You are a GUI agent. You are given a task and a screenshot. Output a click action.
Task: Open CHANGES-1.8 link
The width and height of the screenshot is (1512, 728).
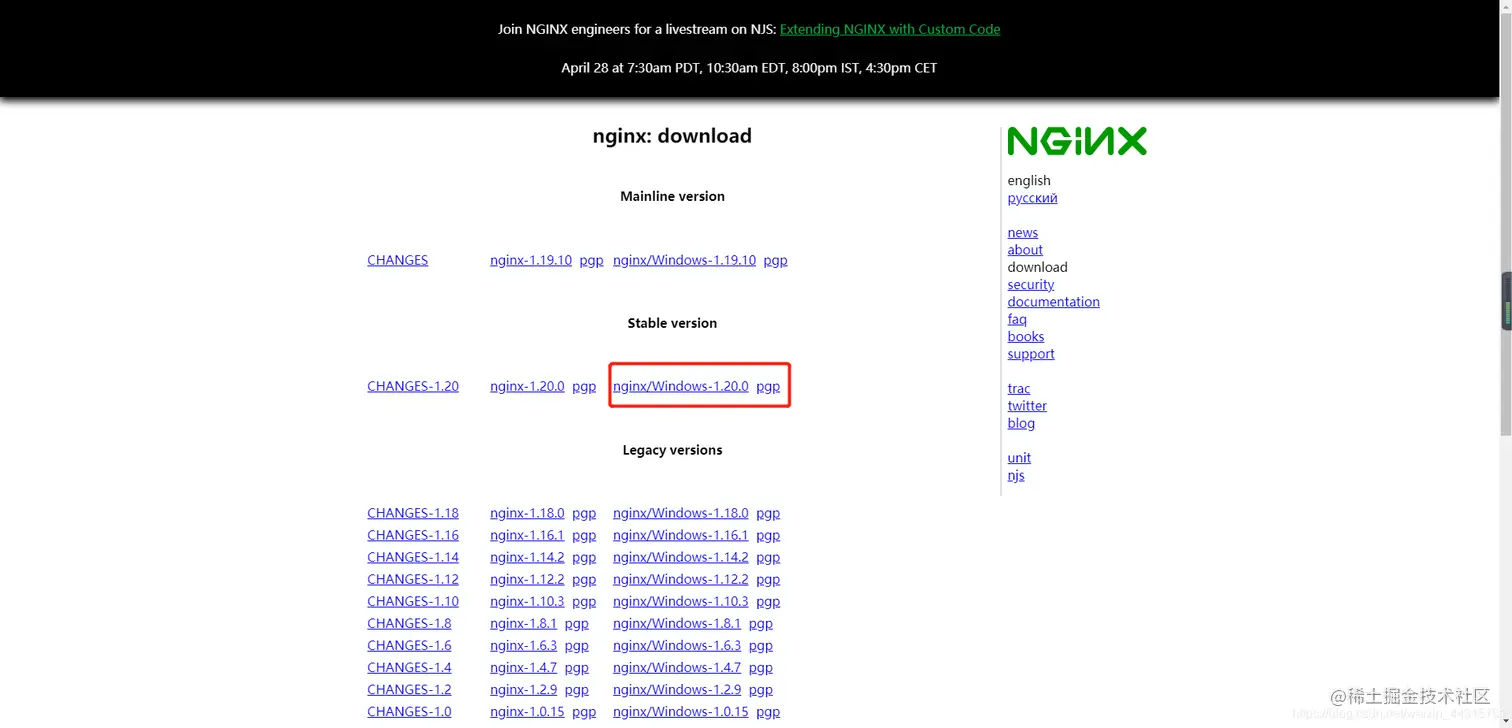409,623
